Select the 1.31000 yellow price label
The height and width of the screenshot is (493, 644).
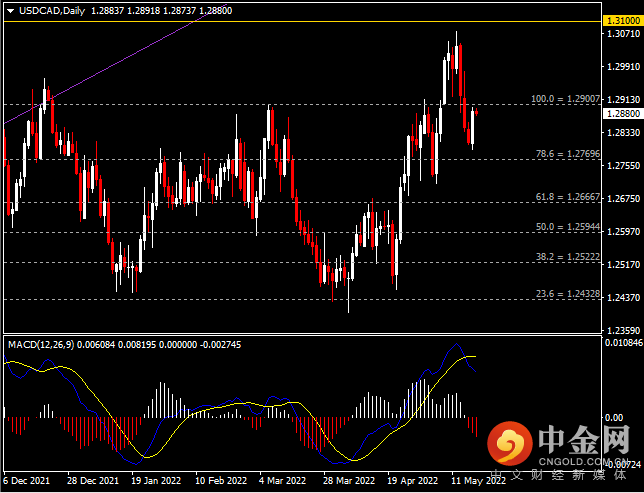(623, 21)
